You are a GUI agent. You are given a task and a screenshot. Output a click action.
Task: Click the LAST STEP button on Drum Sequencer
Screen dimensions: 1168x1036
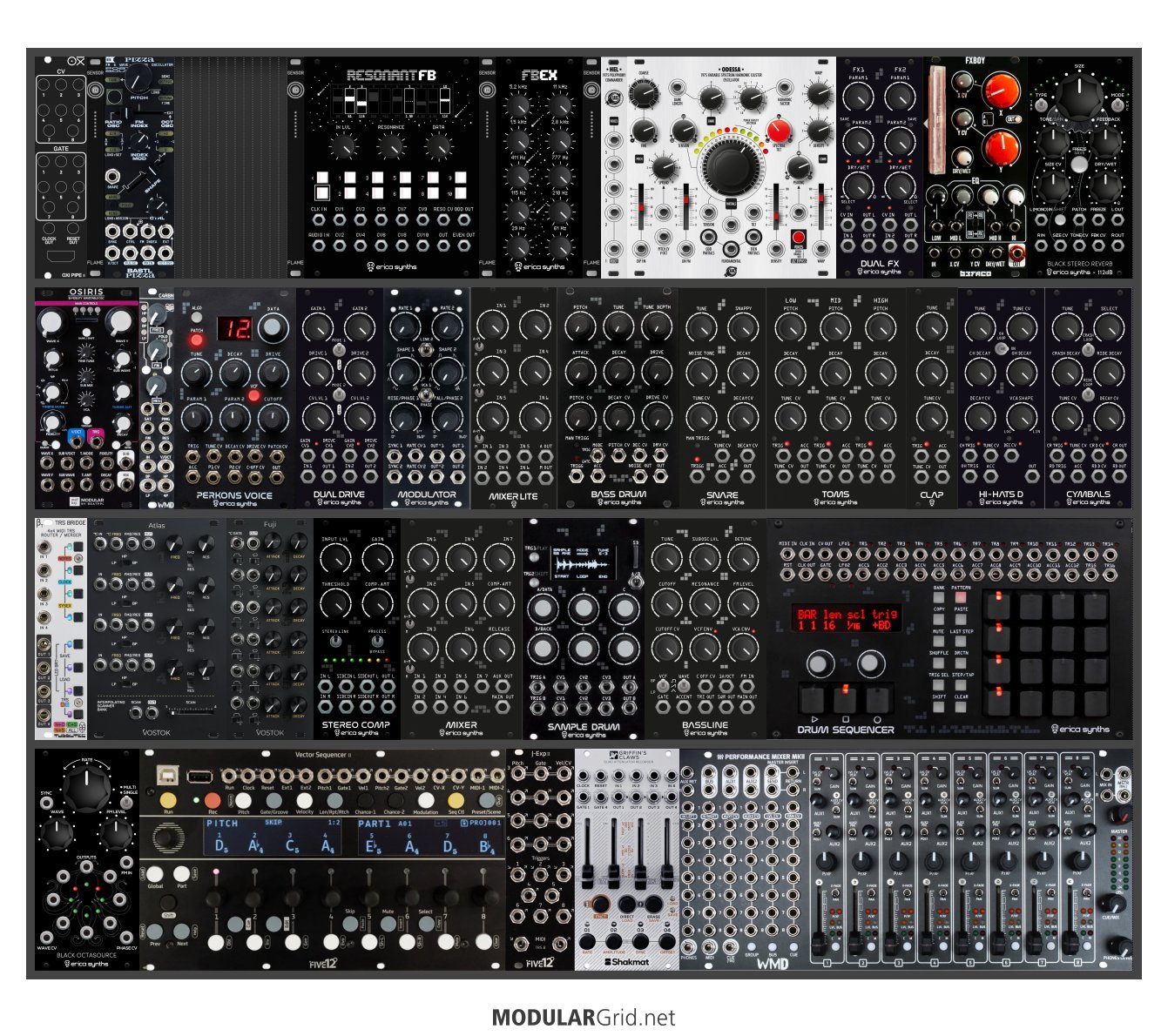tap(961, 642)
